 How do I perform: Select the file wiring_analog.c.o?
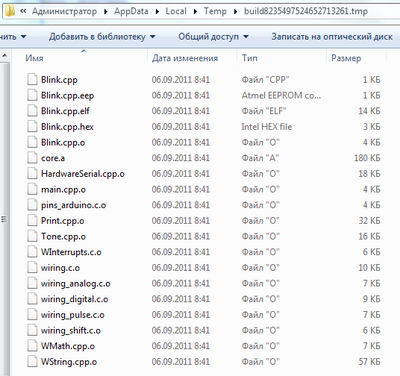coord(76,283)
